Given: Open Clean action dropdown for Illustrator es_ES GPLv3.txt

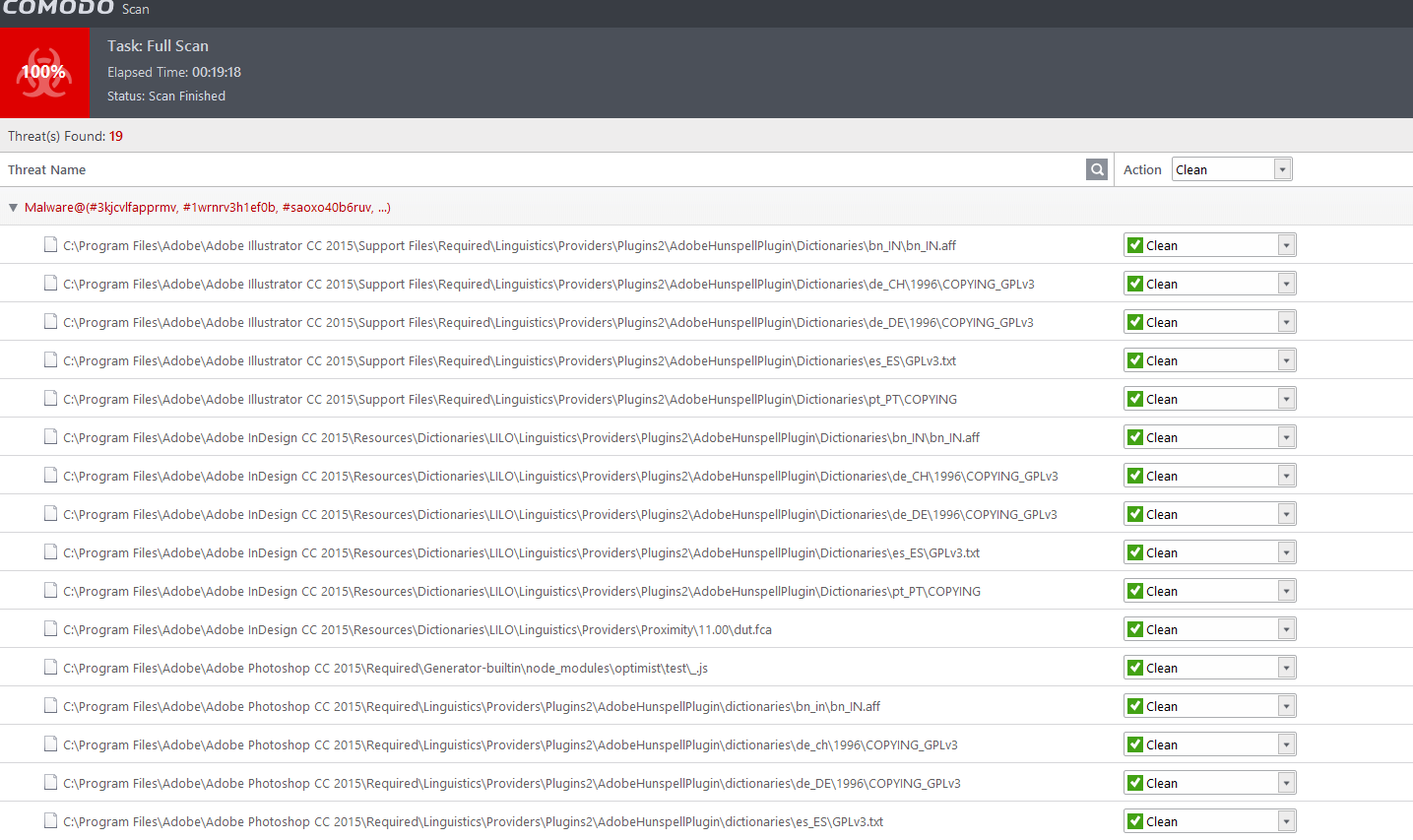Looking at the screenshot, I should [x=1210, y=360].
